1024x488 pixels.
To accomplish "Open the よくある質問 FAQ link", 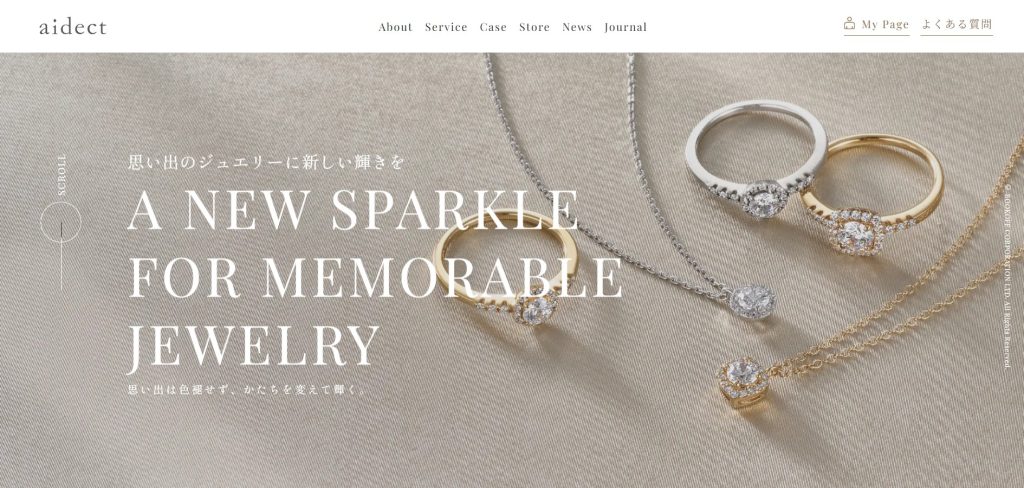I will click(957, 25).
